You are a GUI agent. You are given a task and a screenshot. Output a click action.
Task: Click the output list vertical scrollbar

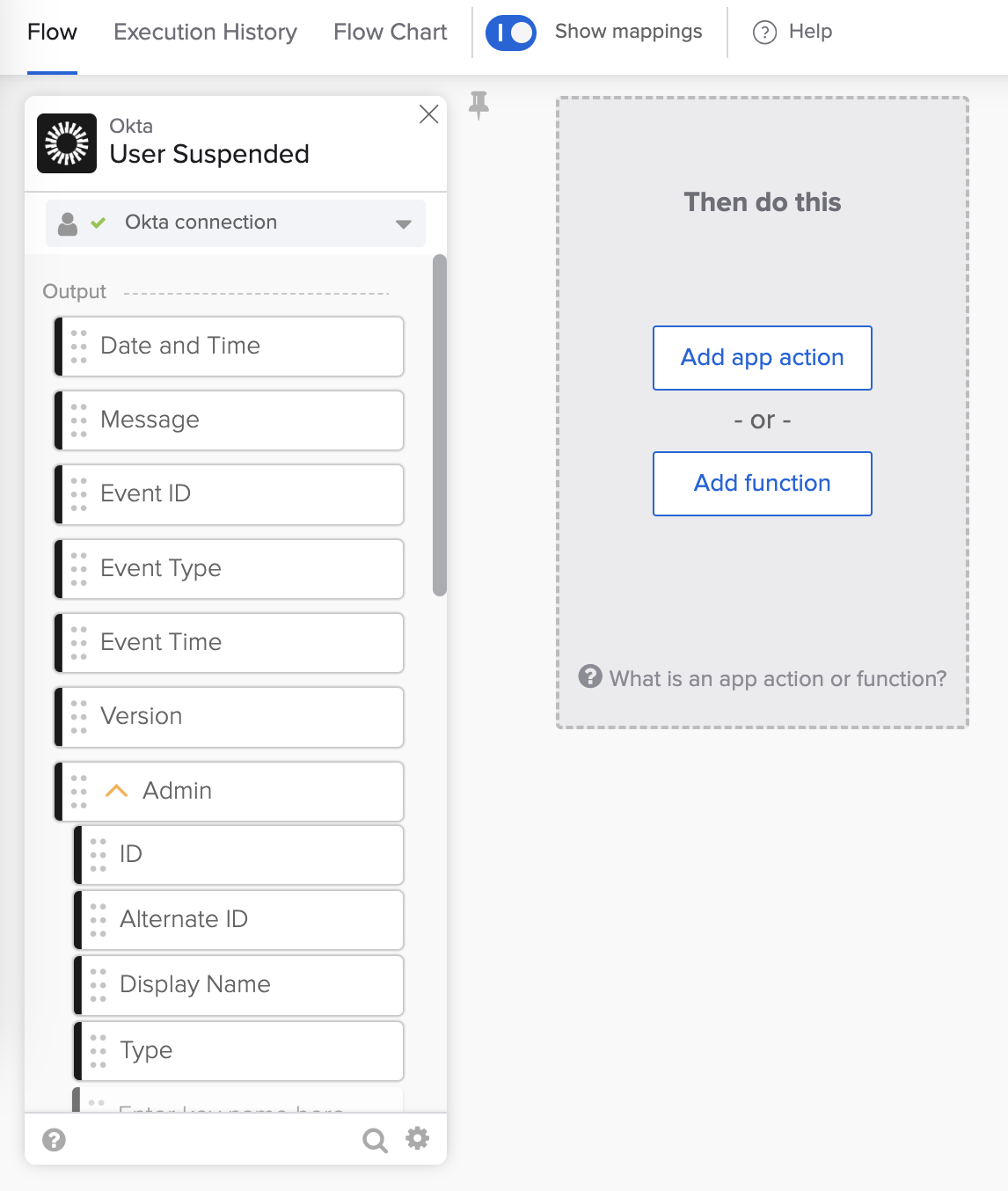pyautogui.click(x=440, y=426)
